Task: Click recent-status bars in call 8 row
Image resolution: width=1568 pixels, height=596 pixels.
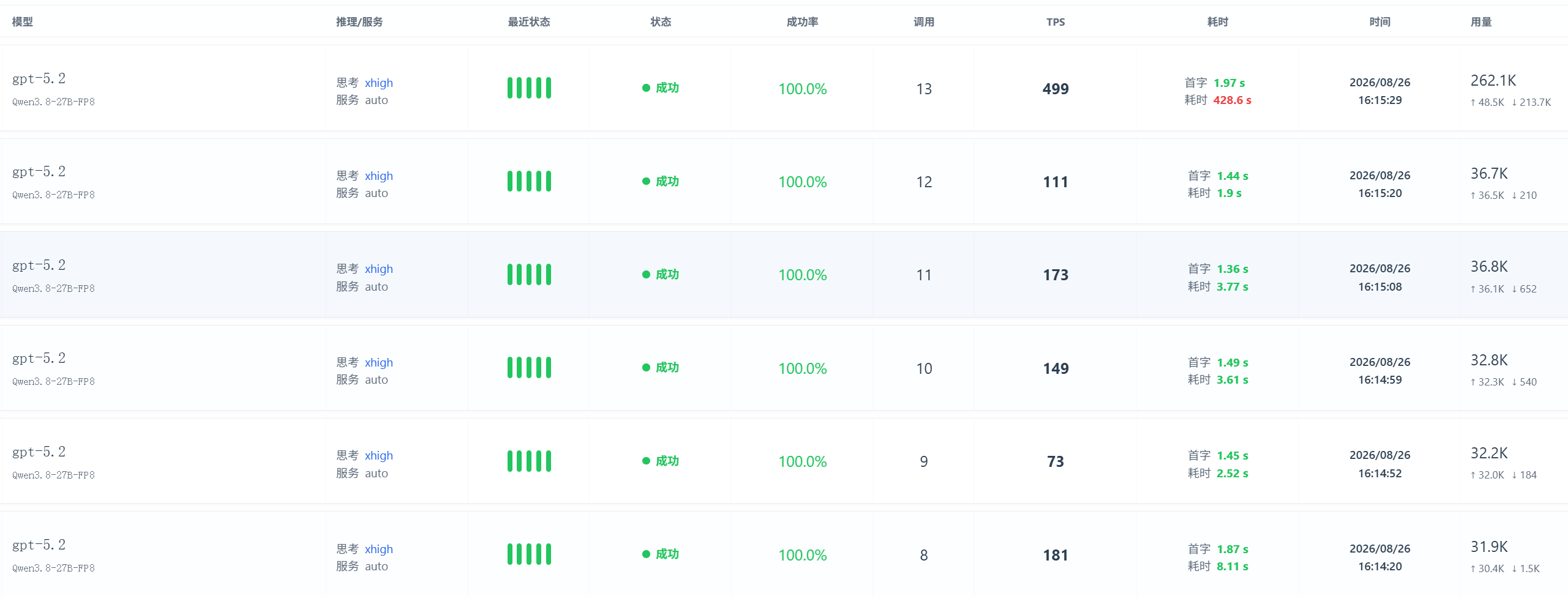Action: pyautogui.click(x=529, y=554)
